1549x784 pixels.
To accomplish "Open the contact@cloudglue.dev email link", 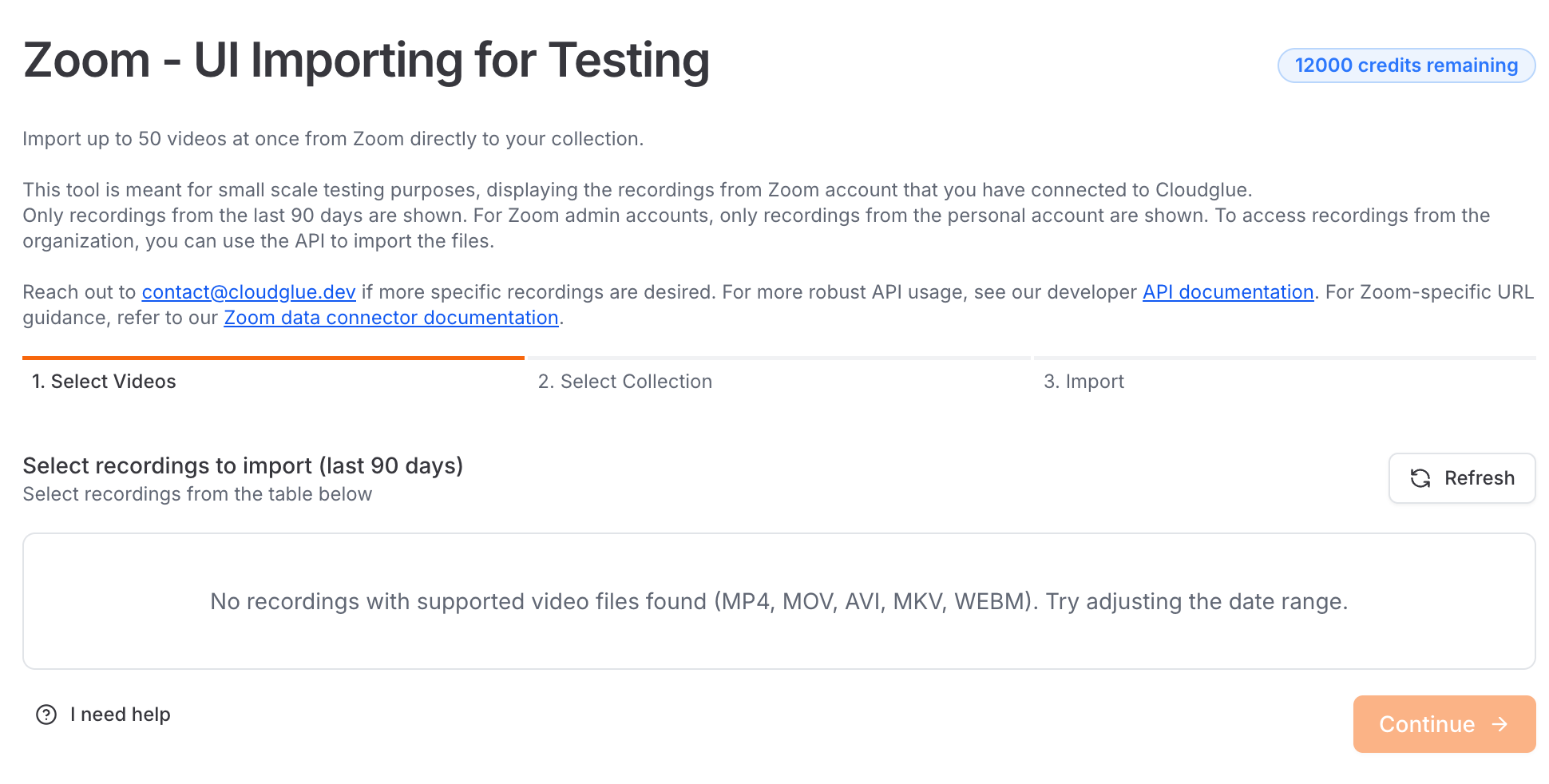I will pos(248,292).
